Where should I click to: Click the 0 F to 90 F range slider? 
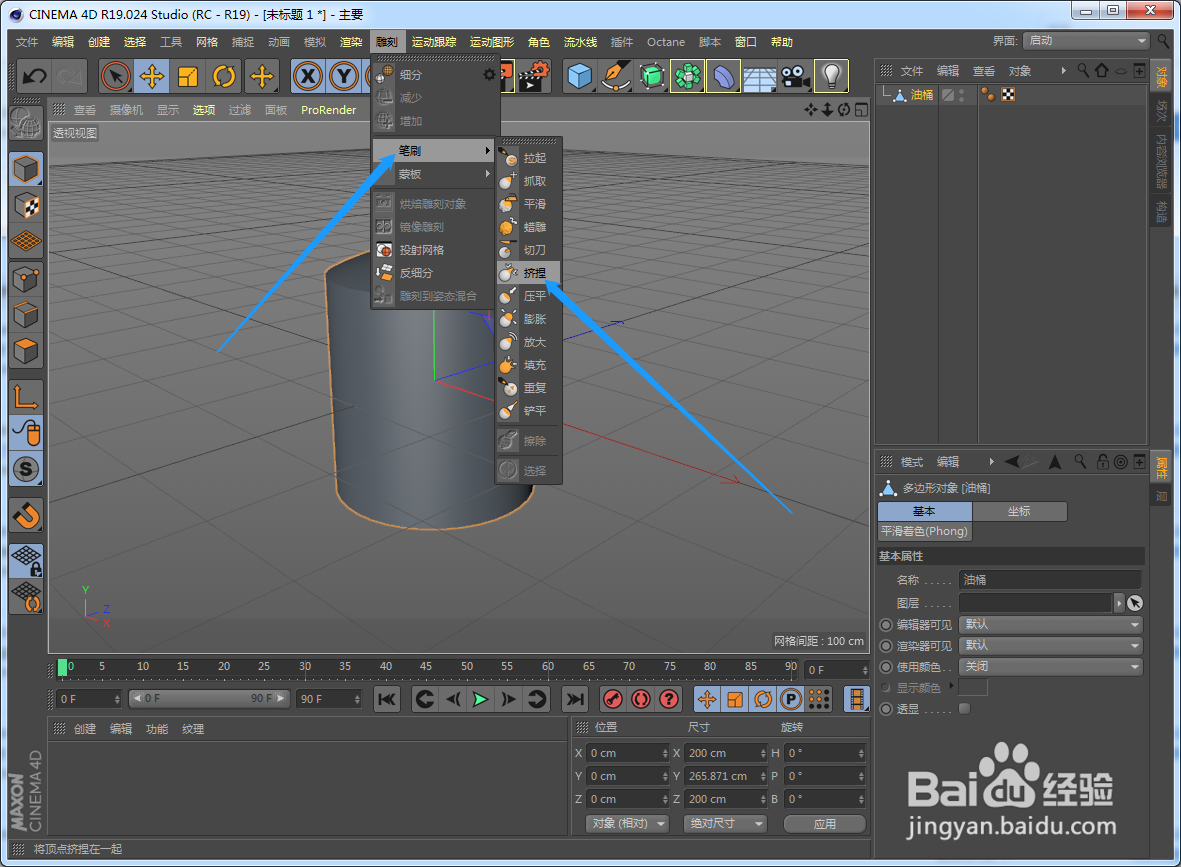click(x=208, y=698)
